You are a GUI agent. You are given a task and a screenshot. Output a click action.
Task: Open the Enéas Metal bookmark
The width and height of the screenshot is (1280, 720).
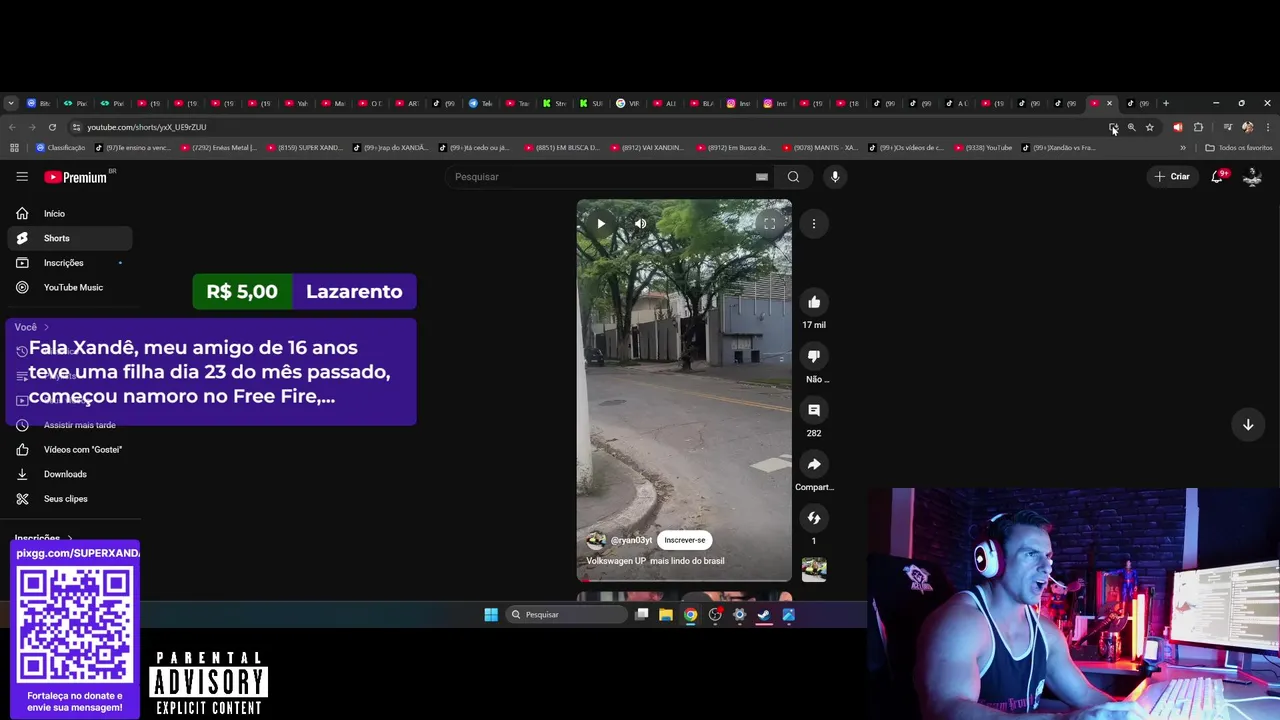[218, 148]
